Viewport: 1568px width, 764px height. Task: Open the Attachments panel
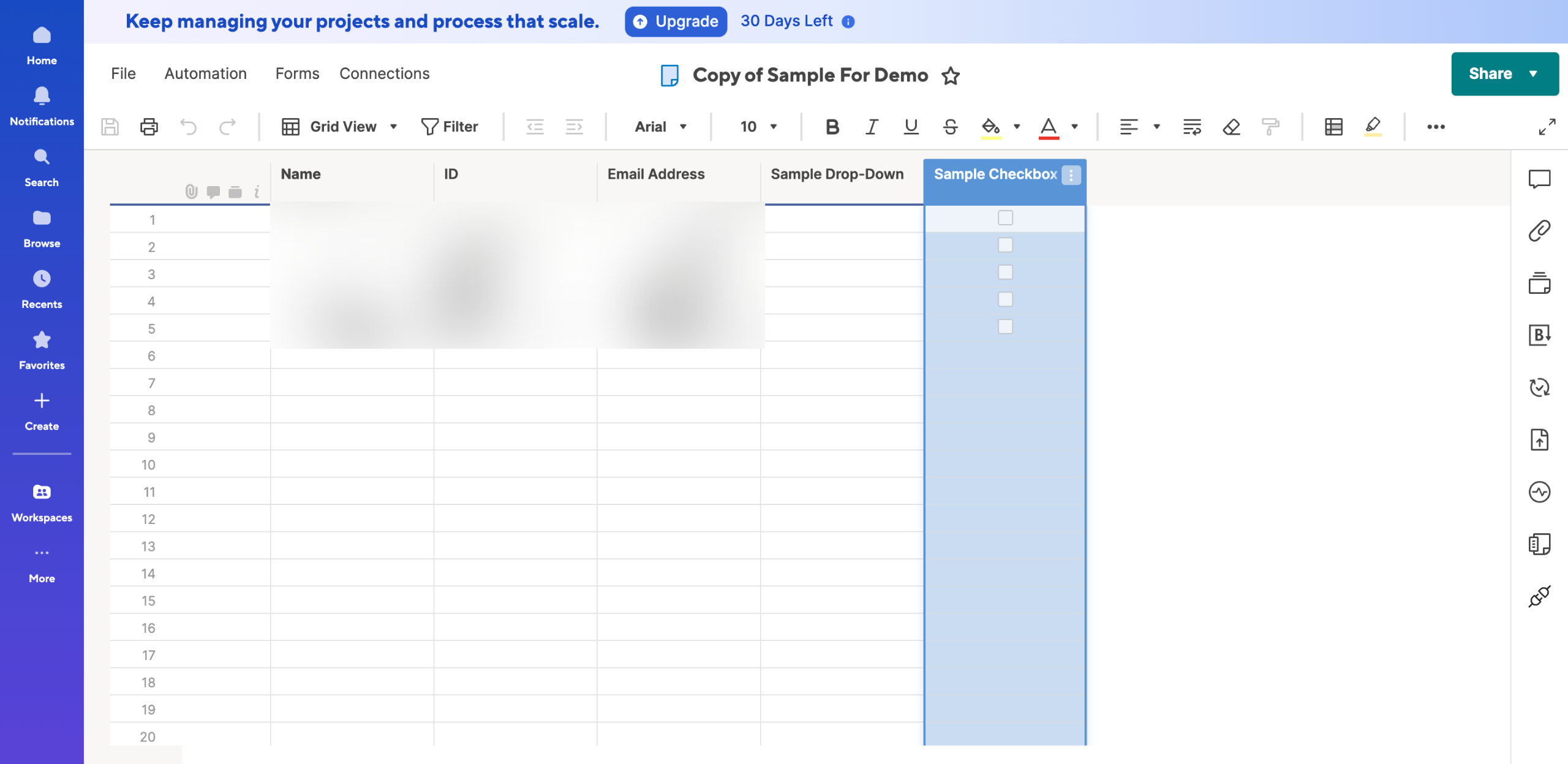point(1540,230)
